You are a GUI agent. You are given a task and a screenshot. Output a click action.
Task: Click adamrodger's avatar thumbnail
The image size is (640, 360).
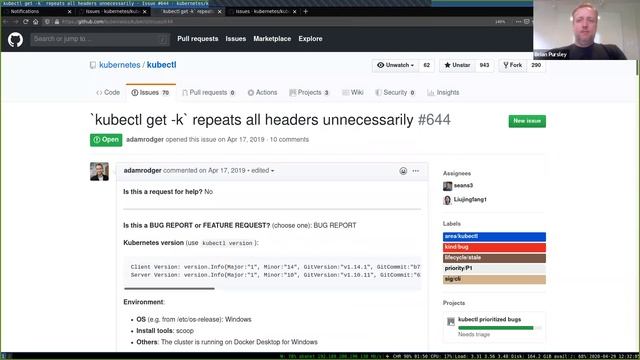100,171
